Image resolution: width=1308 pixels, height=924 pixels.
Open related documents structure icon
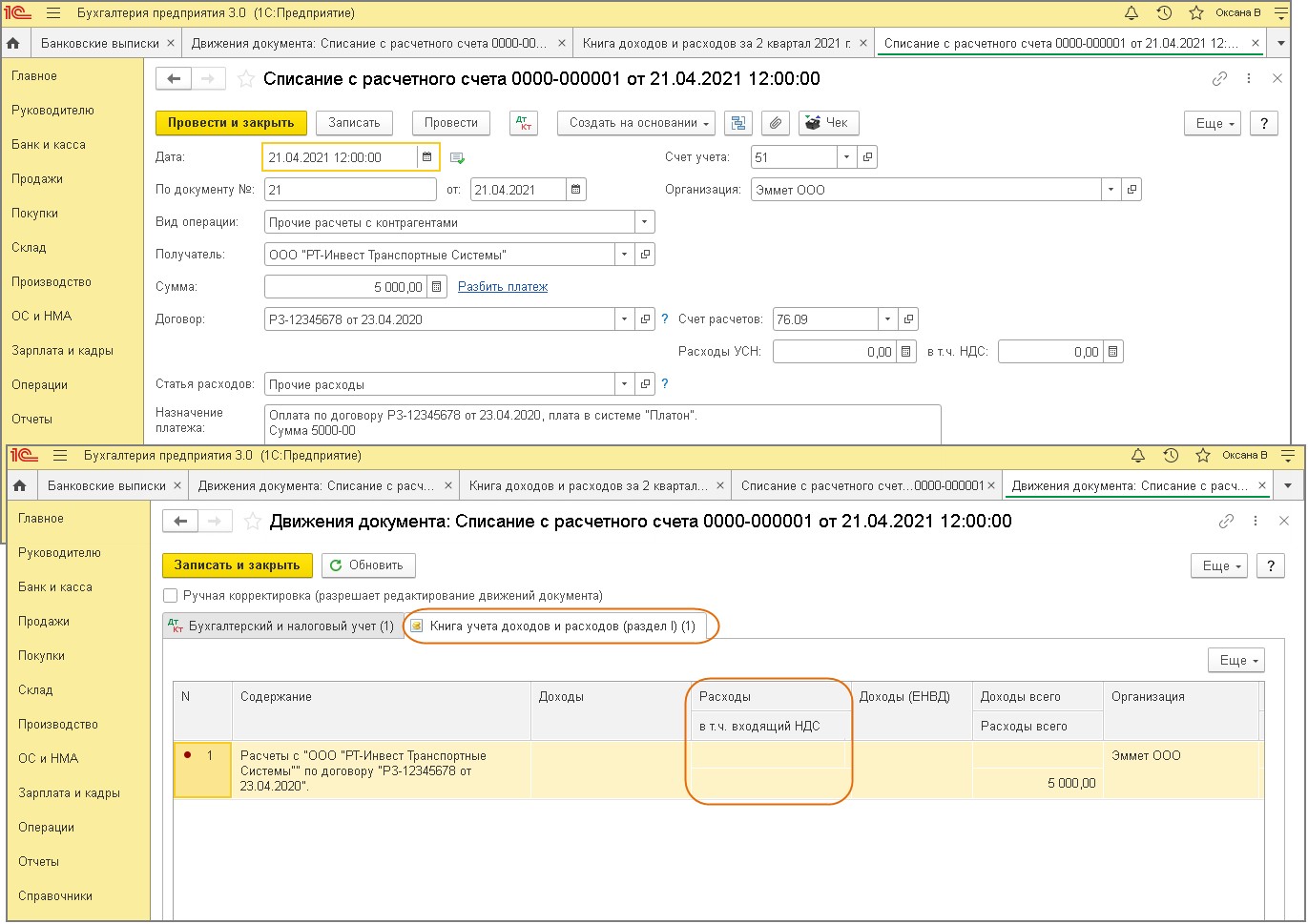[x=738, y=123]
